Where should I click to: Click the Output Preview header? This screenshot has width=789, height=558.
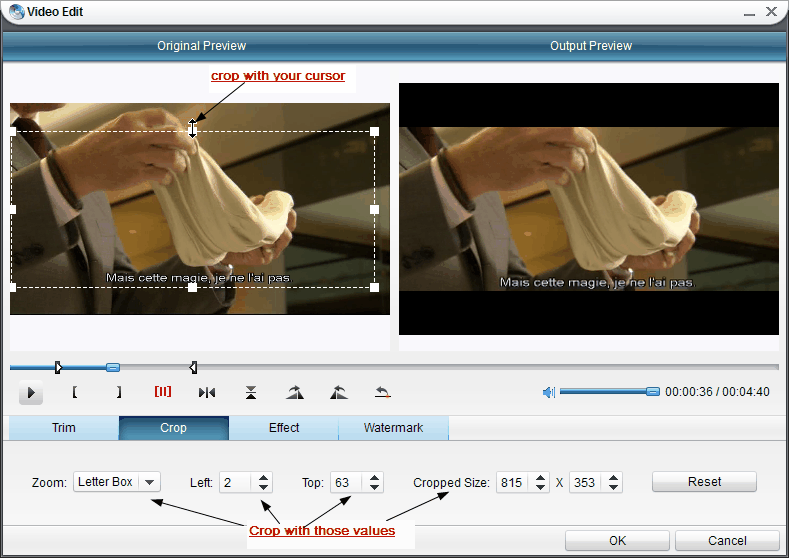(x=591, y=46)
